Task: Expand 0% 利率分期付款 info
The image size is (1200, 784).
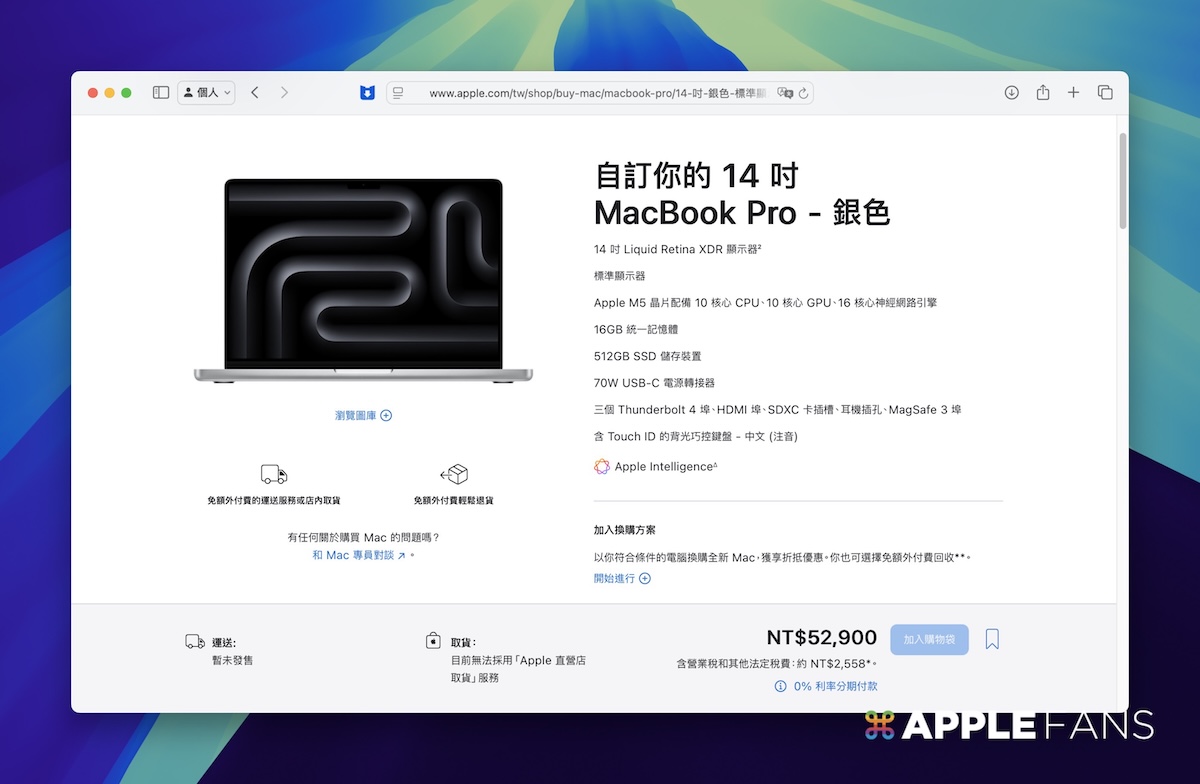Action: coord(826,686)
